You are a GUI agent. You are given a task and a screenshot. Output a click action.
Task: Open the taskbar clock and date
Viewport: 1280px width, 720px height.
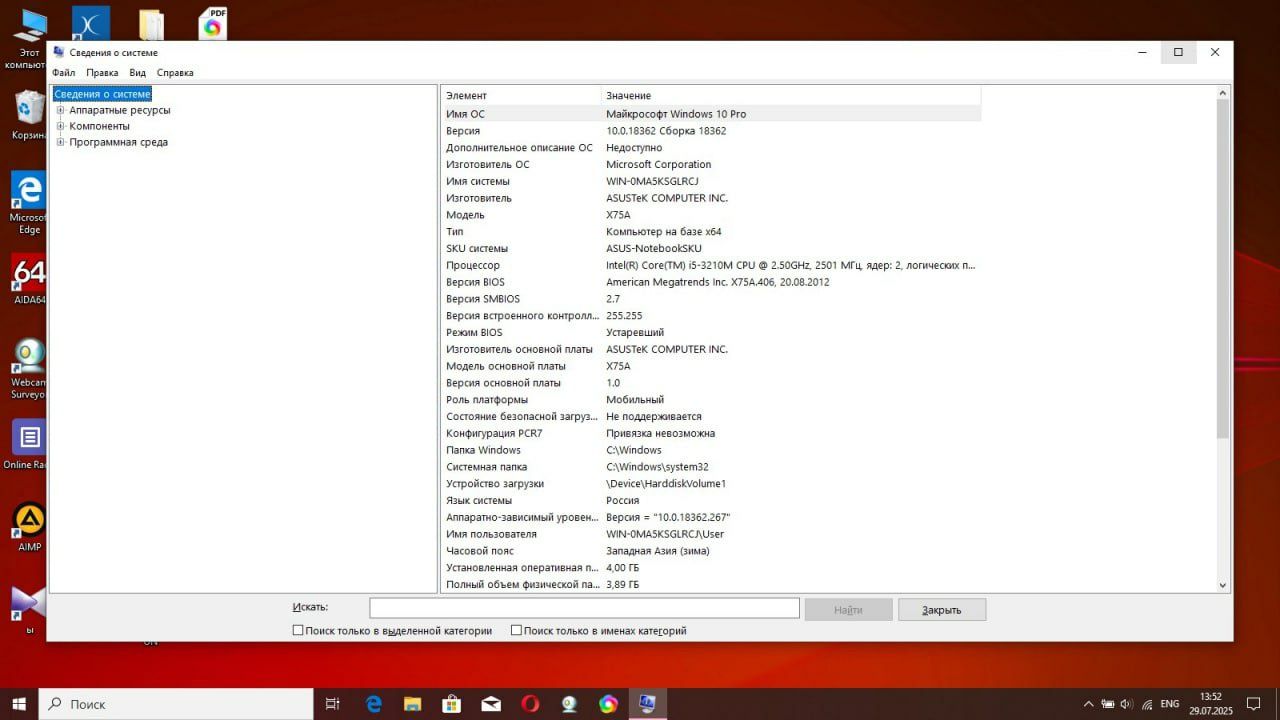(x=1211, y=704)
